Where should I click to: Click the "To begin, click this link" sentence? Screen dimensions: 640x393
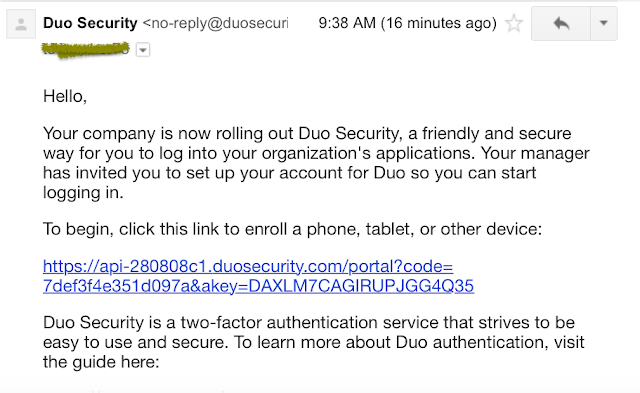point(292,229)
